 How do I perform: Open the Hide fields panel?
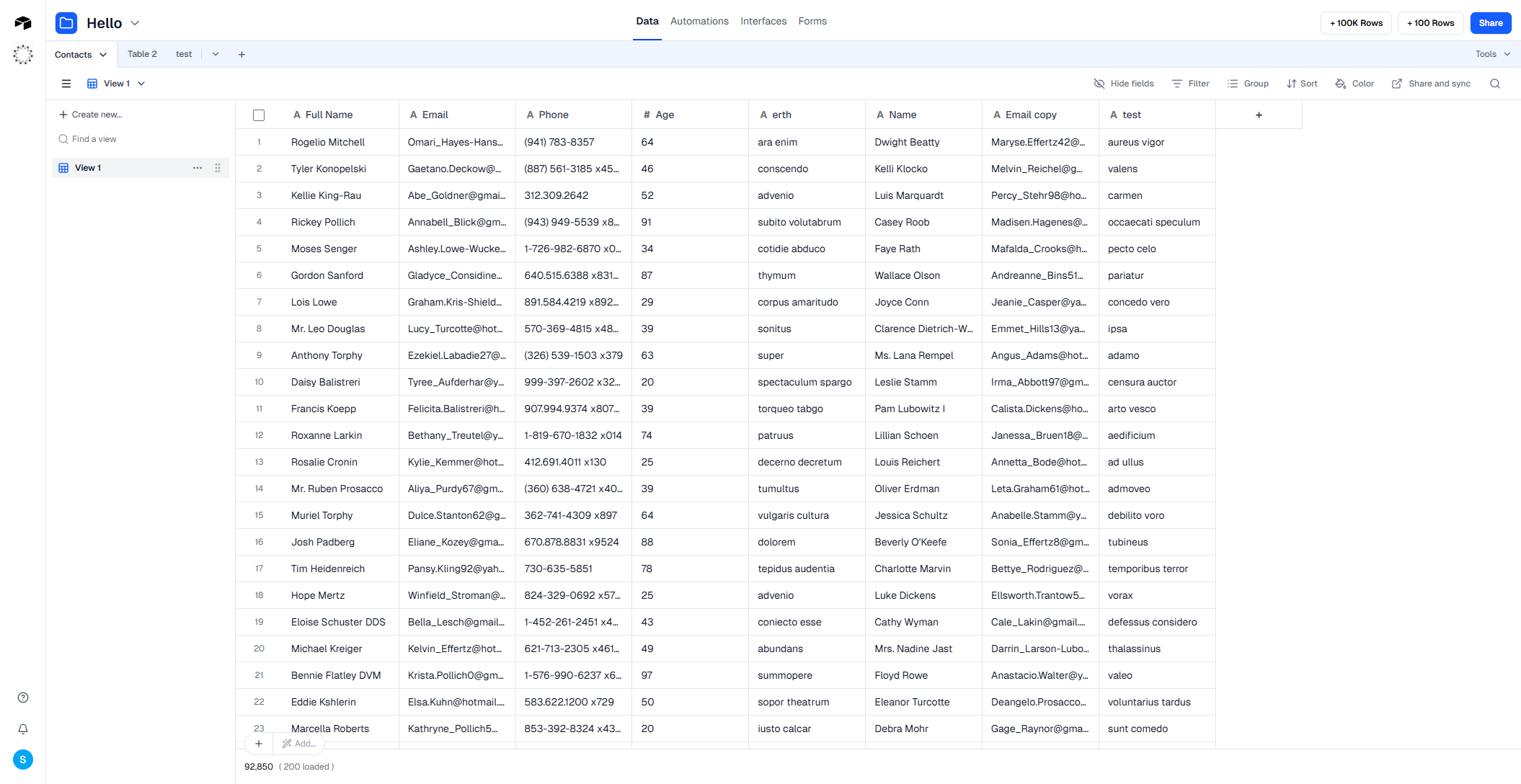[1123, 83]
